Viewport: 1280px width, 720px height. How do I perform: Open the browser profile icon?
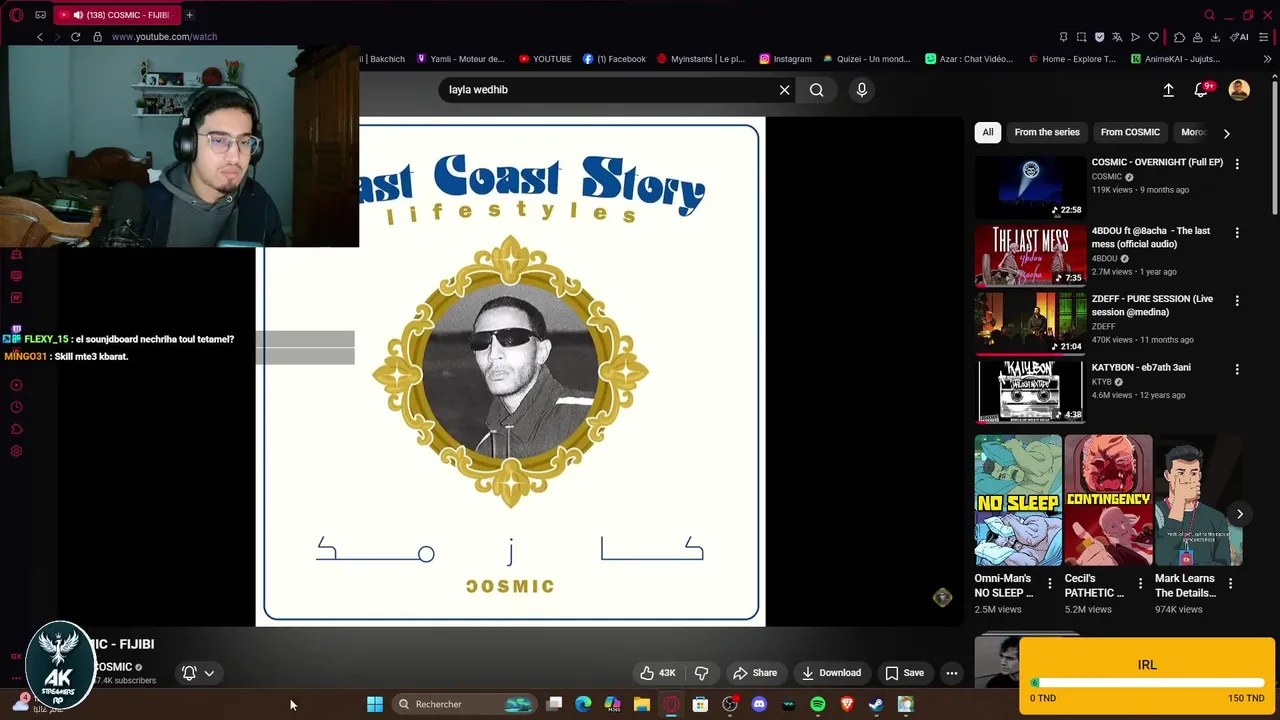pyautogui.click(x=1197, y=37)
